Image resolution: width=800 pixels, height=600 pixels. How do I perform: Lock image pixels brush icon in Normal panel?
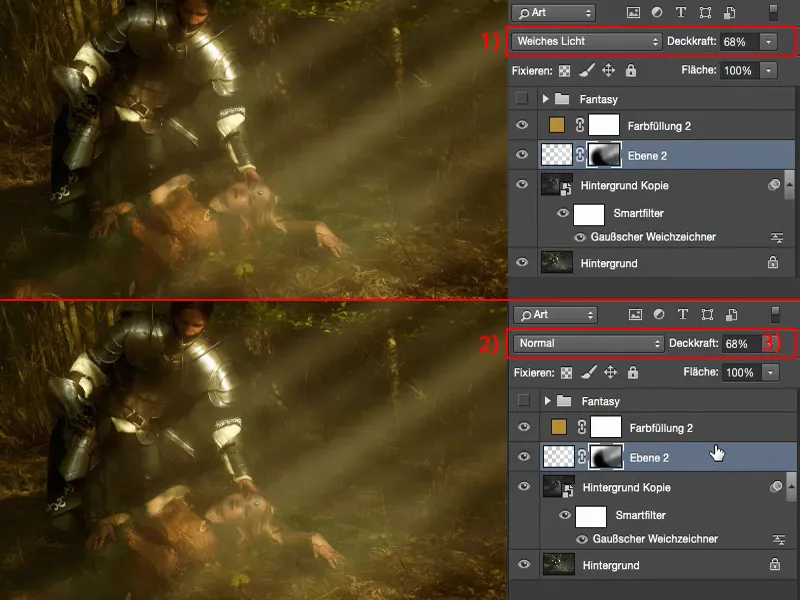pos(589,372)
